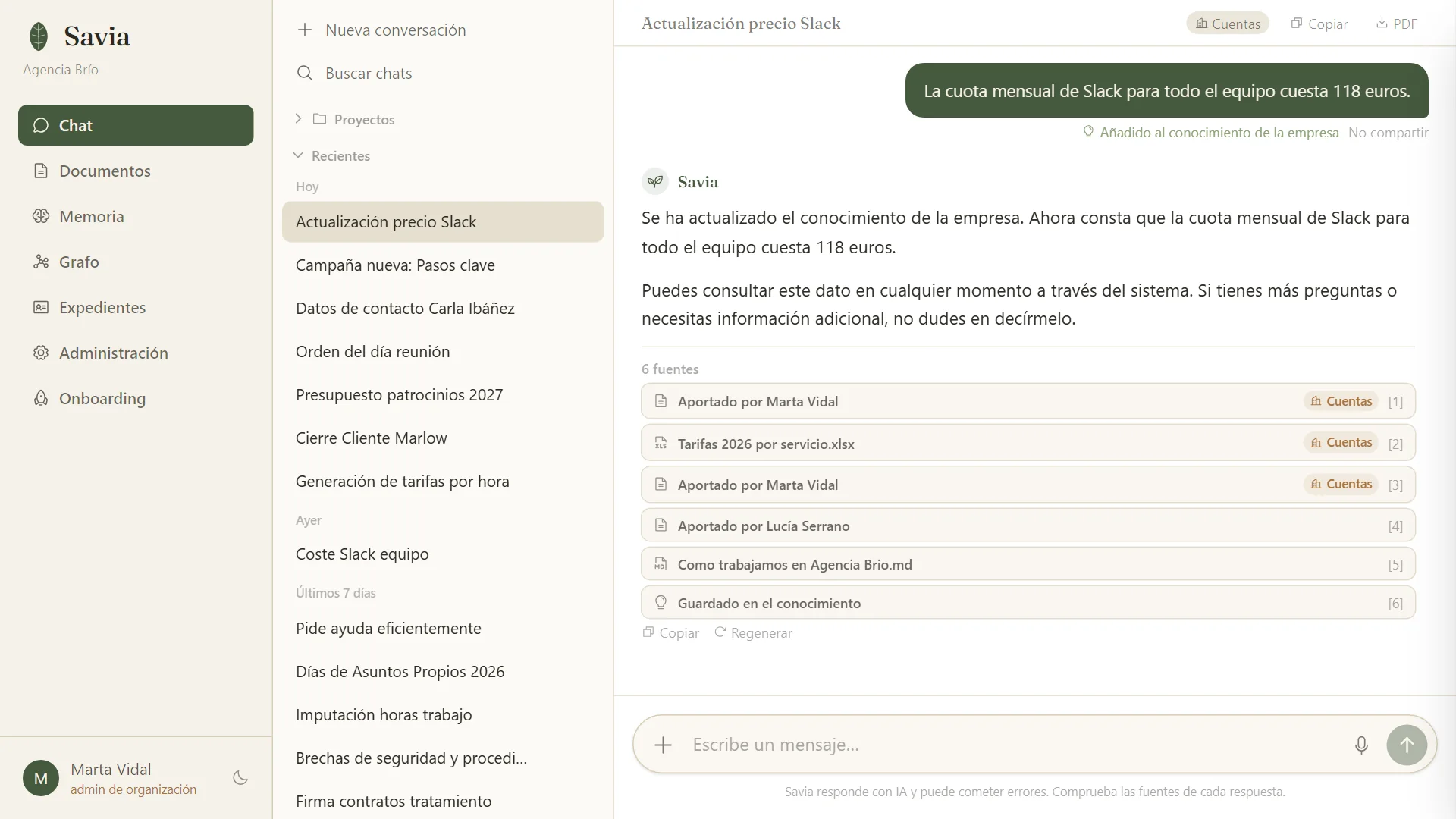This screenshot has width=1456, height=819.
Task: Click the Cuentas scope button in header
Action: (1228, 24)
